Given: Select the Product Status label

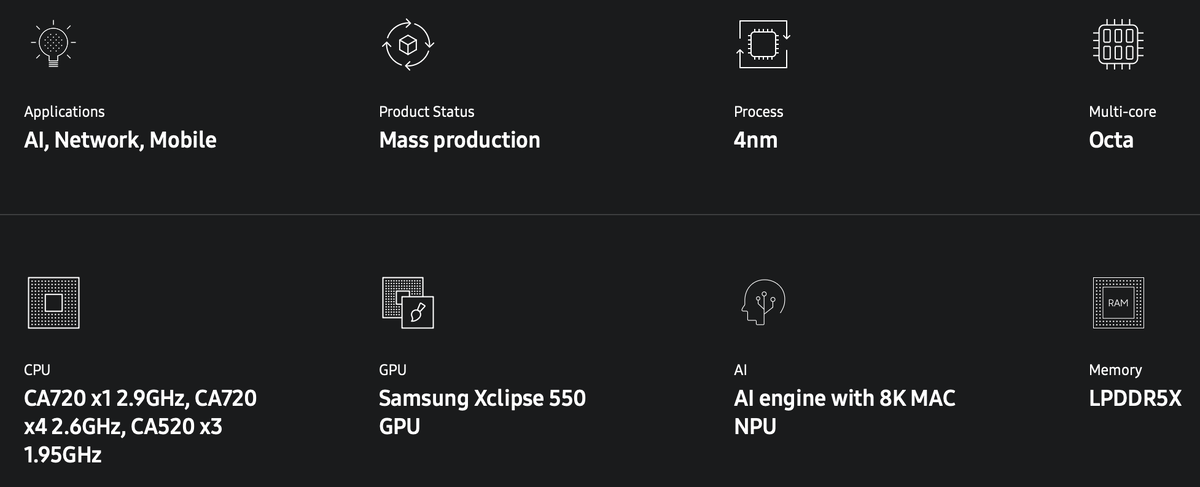Looking at the screenshot, I should tap(426, 112).
